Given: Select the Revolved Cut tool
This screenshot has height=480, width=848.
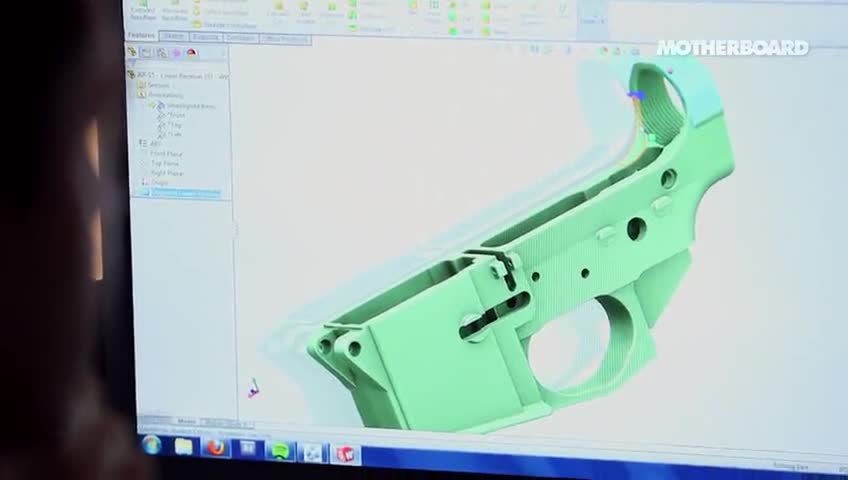Looking at the screenshot, I should tap(332, 14).
